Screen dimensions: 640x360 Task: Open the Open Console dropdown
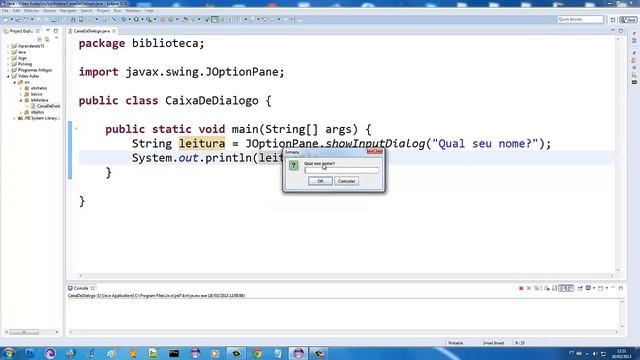click(x=607, y=288)
